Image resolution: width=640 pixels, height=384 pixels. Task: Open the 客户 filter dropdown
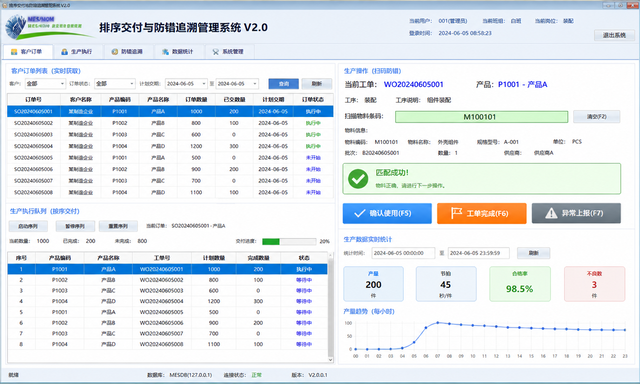pyautogui.click(x=45, y=84)
